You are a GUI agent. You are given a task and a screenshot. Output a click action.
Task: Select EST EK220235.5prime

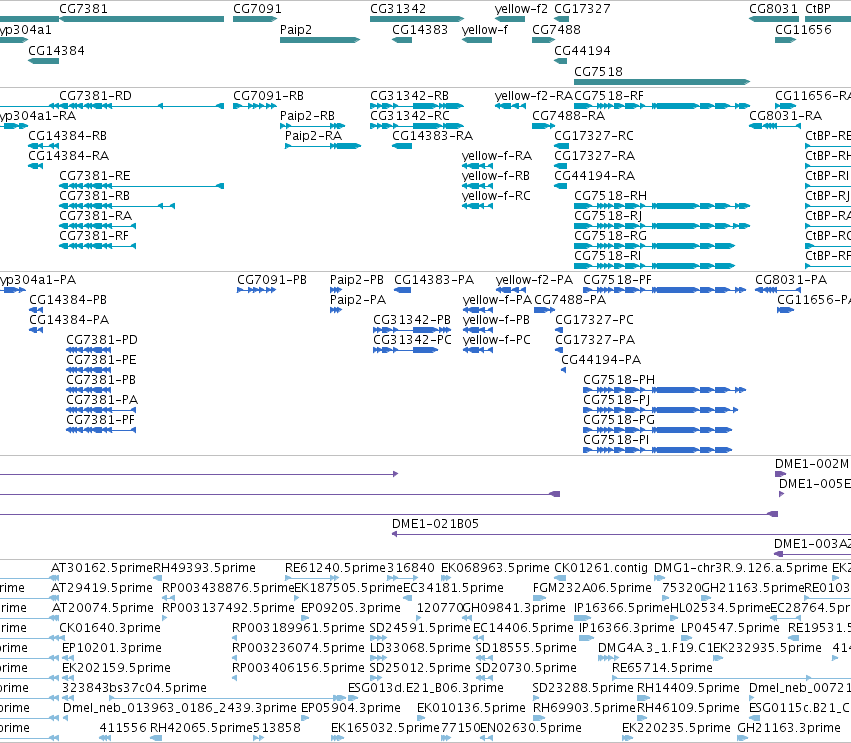coord(676,728)
